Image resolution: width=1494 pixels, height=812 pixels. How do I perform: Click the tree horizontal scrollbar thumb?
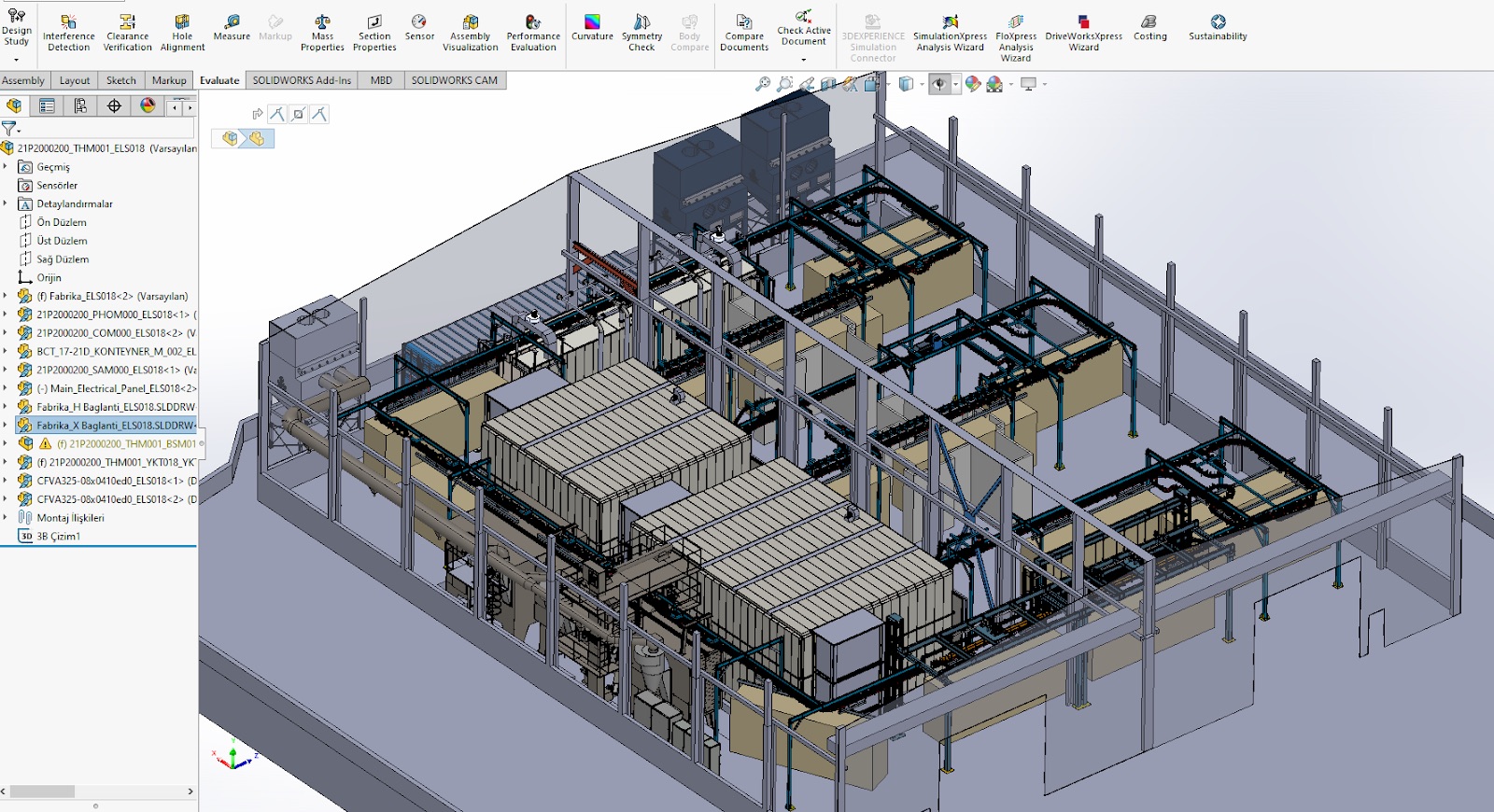(42, 791)
